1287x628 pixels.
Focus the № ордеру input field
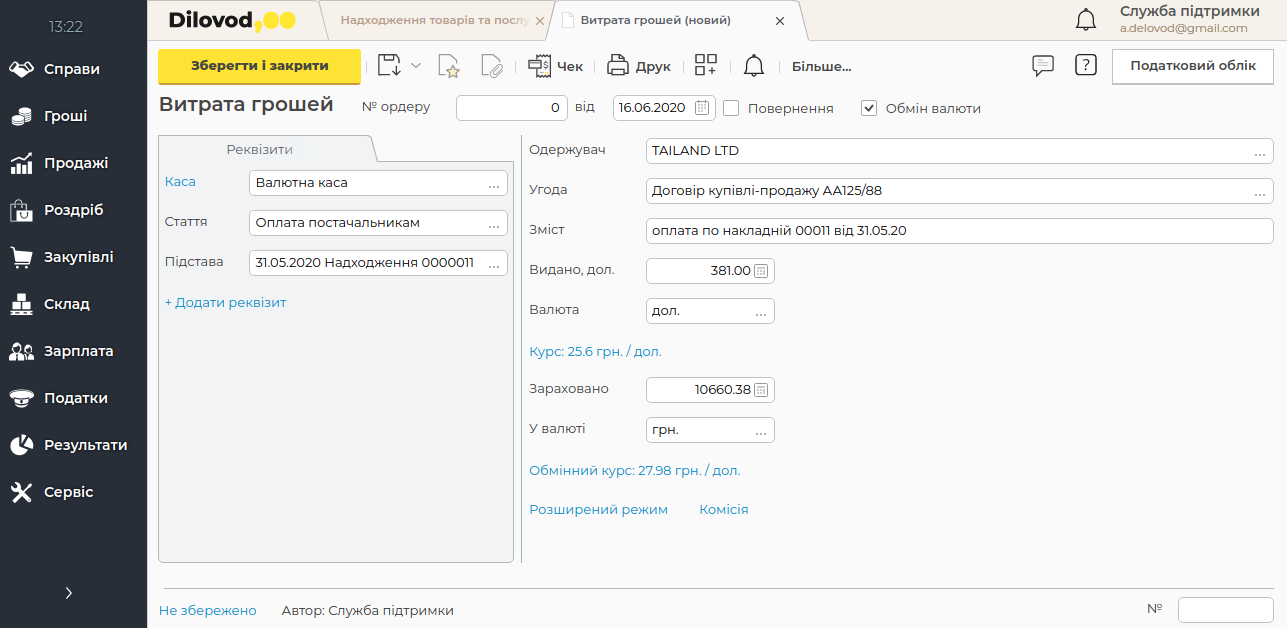click(x=512, y=108)
